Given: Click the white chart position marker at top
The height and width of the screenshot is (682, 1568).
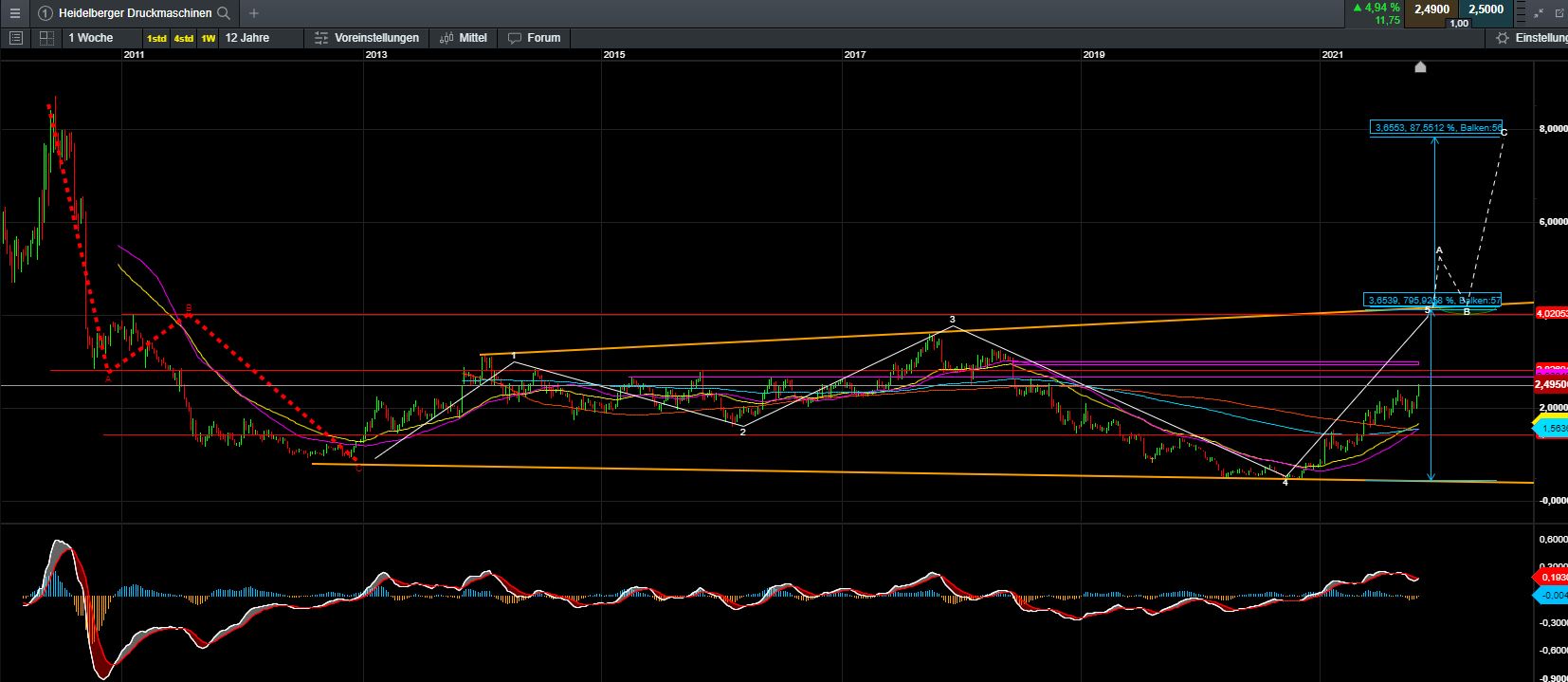Looking at the screenshot, I should pyautogui.click(x=1420, y=66).
